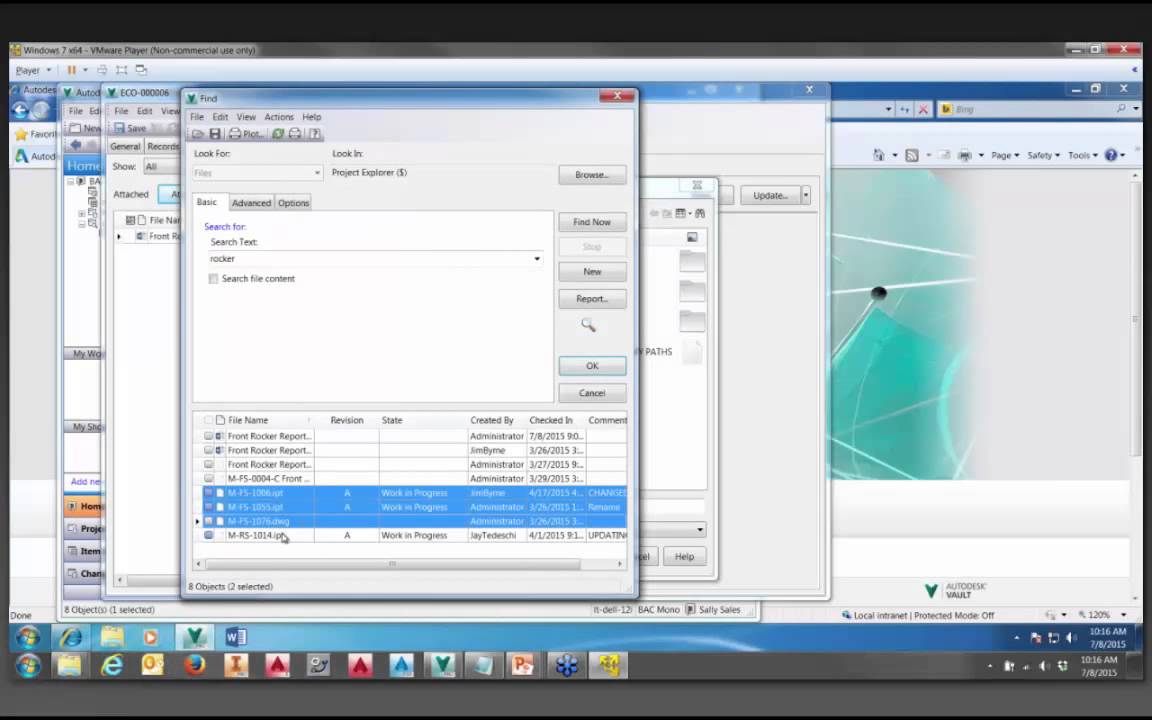The width and height of the screenshot is (1152, 720).
Task: Open the browser zoom 120% dropdown
Action: tap(1123, 615)
